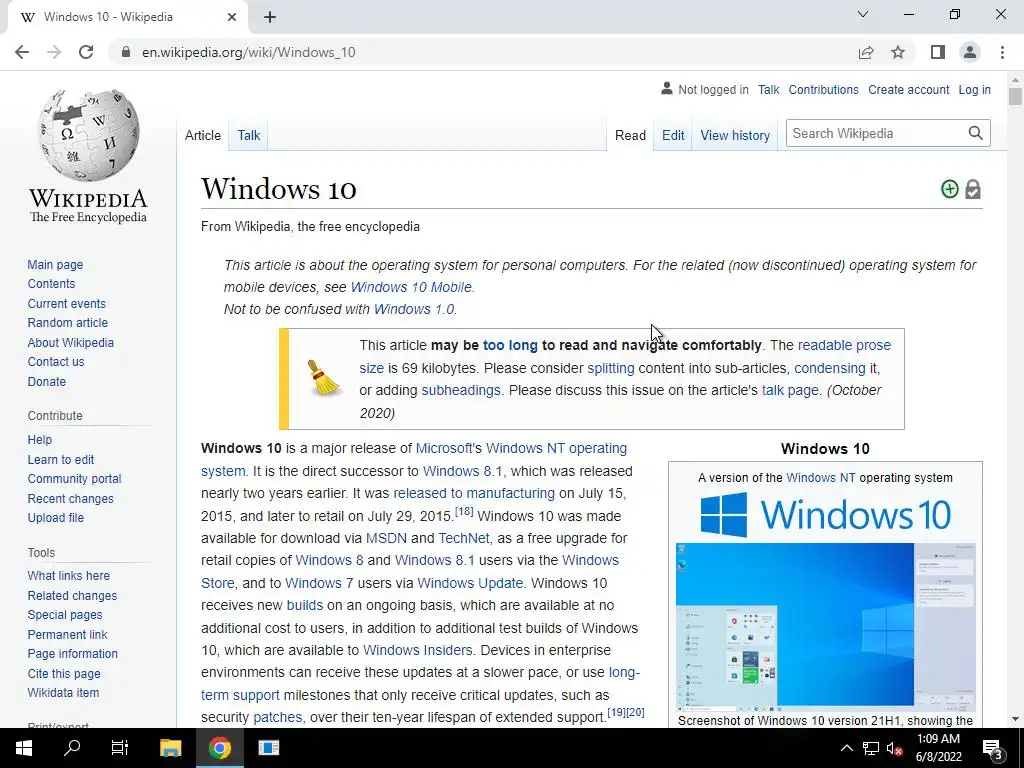Go to the Main page link
Image resolution: width=1024 pixels, height=768 pixels.
56,264
